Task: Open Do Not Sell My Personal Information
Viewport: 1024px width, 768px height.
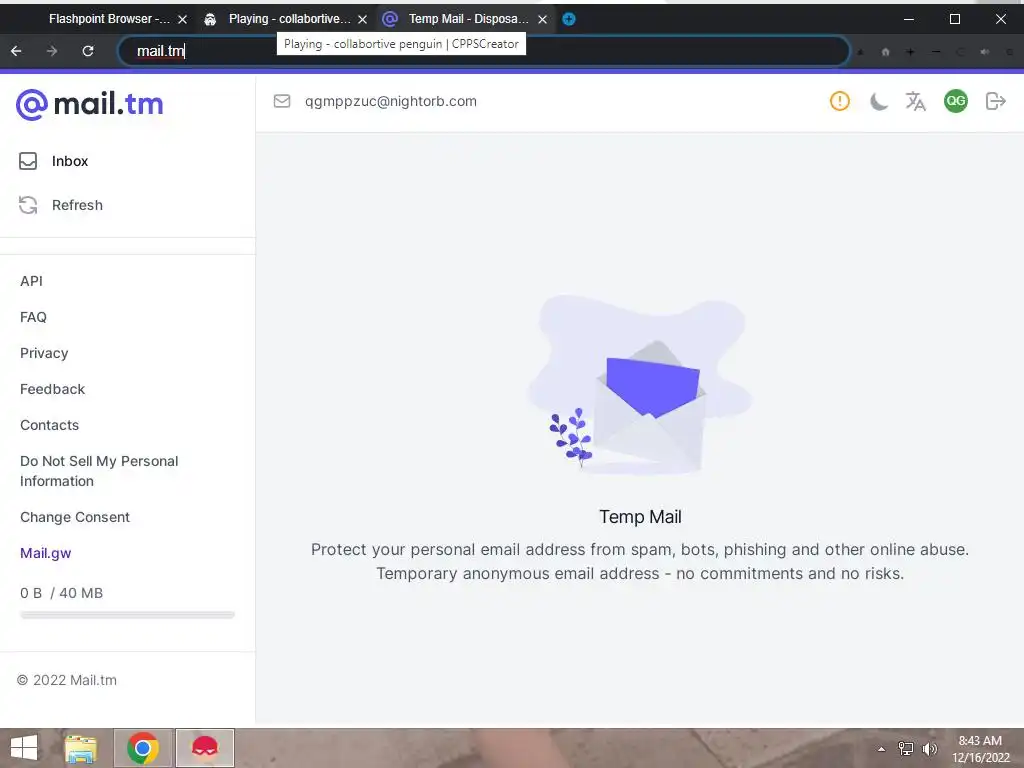Action: (x=99, y=471)
